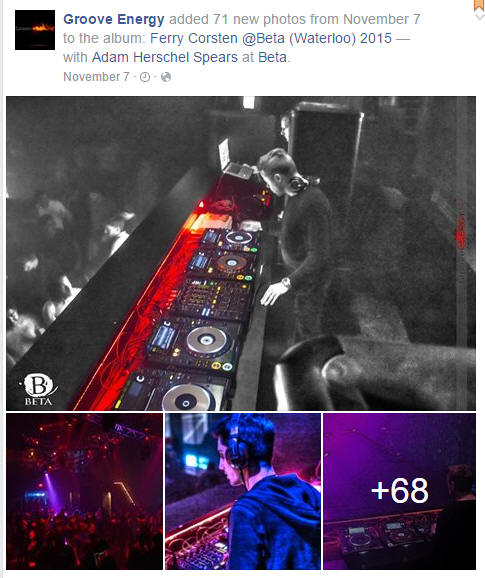This screenshot has height=578, width=485.
Task: Expand the post options chevron menu
Action: pos(479,16)
